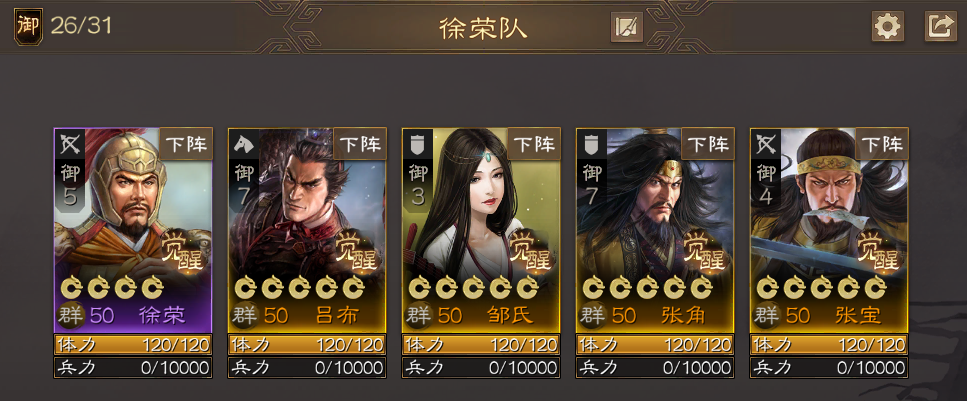Click the shield troop icon on 张角 card
Screen dimensions: 967x401
click(x=590, y=144)
